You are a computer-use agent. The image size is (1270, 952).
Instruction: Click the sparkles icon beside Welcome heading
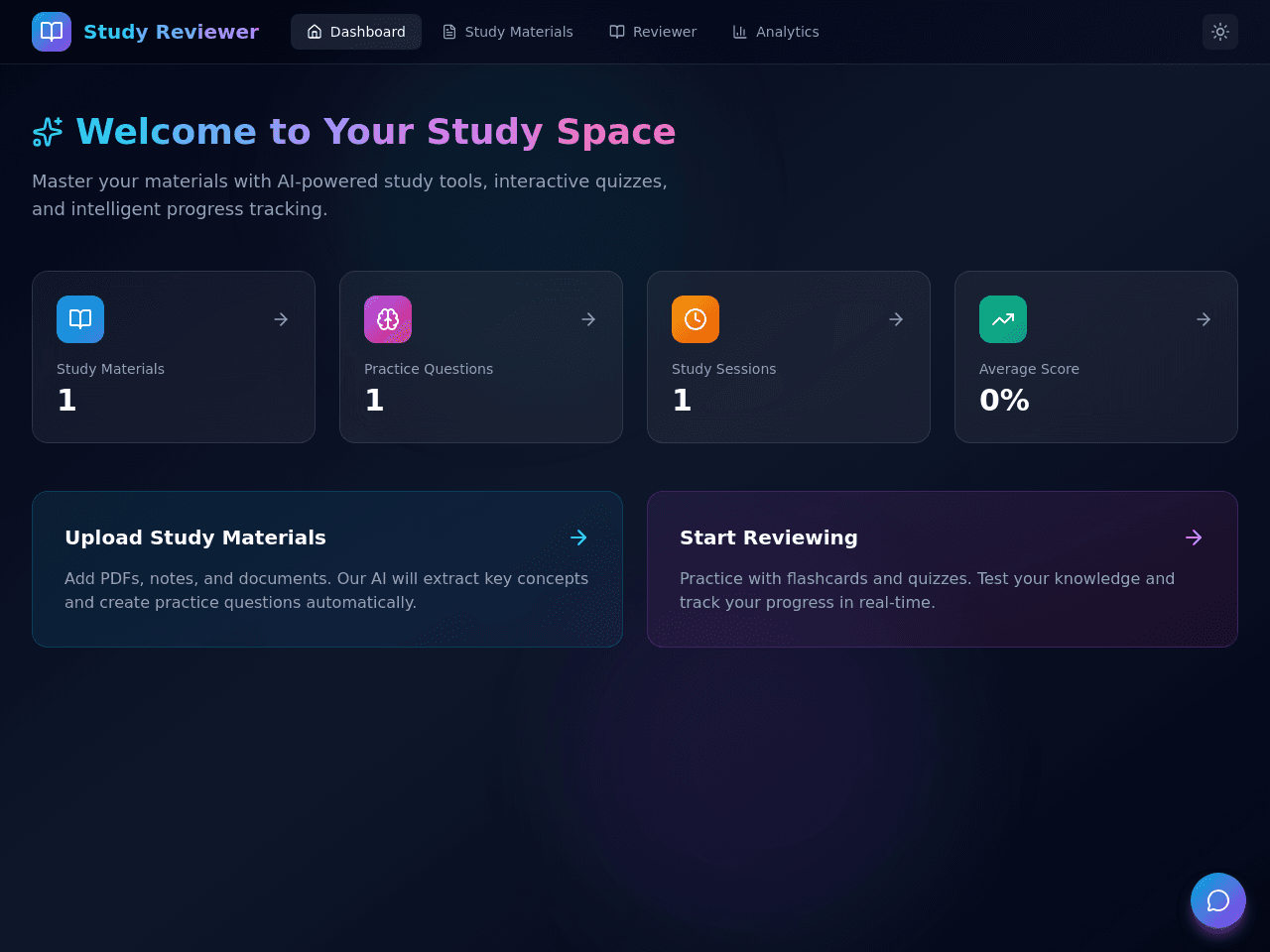pos(48,132)
